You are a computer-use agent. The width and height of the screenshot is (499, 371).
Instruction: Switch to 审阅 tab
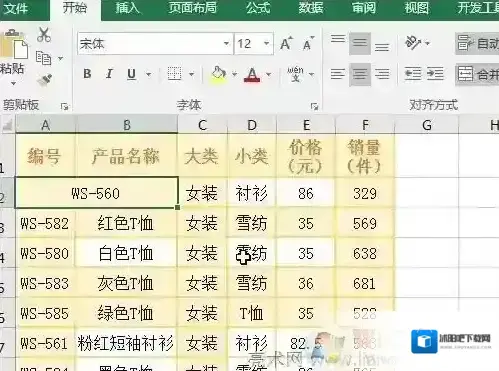(x=364, y=8)
